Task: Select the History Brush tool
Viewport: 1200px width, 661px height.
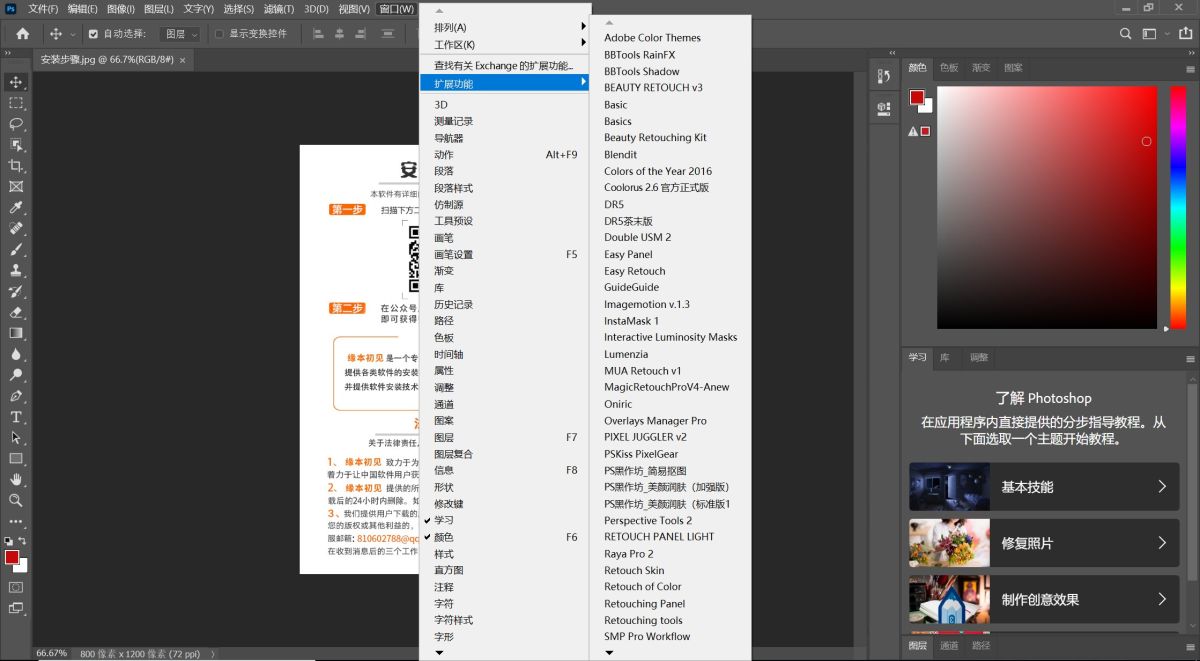Action: pyautogui.click(x=16, y=291)
